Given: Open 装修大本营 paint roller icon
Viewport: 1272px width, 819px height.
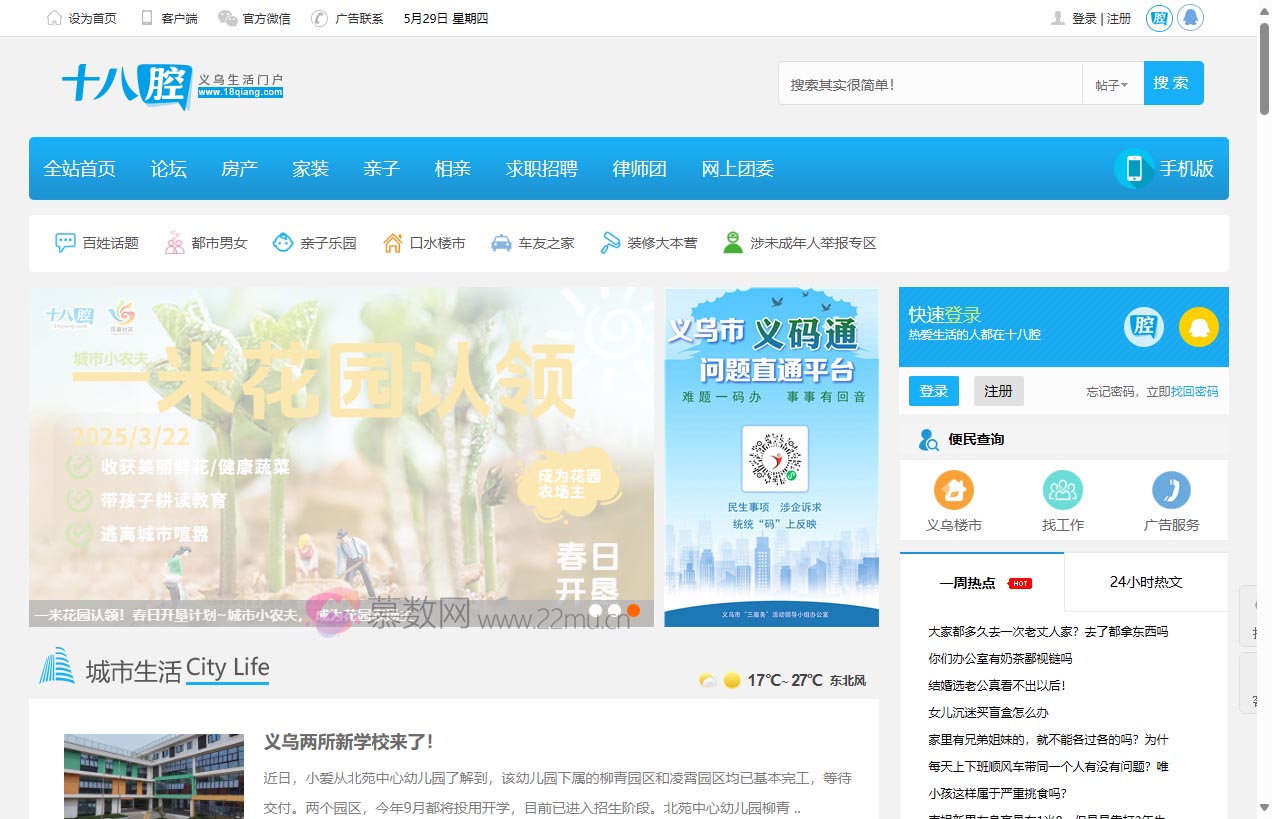Looking at the screenshot, I should 610,243.
